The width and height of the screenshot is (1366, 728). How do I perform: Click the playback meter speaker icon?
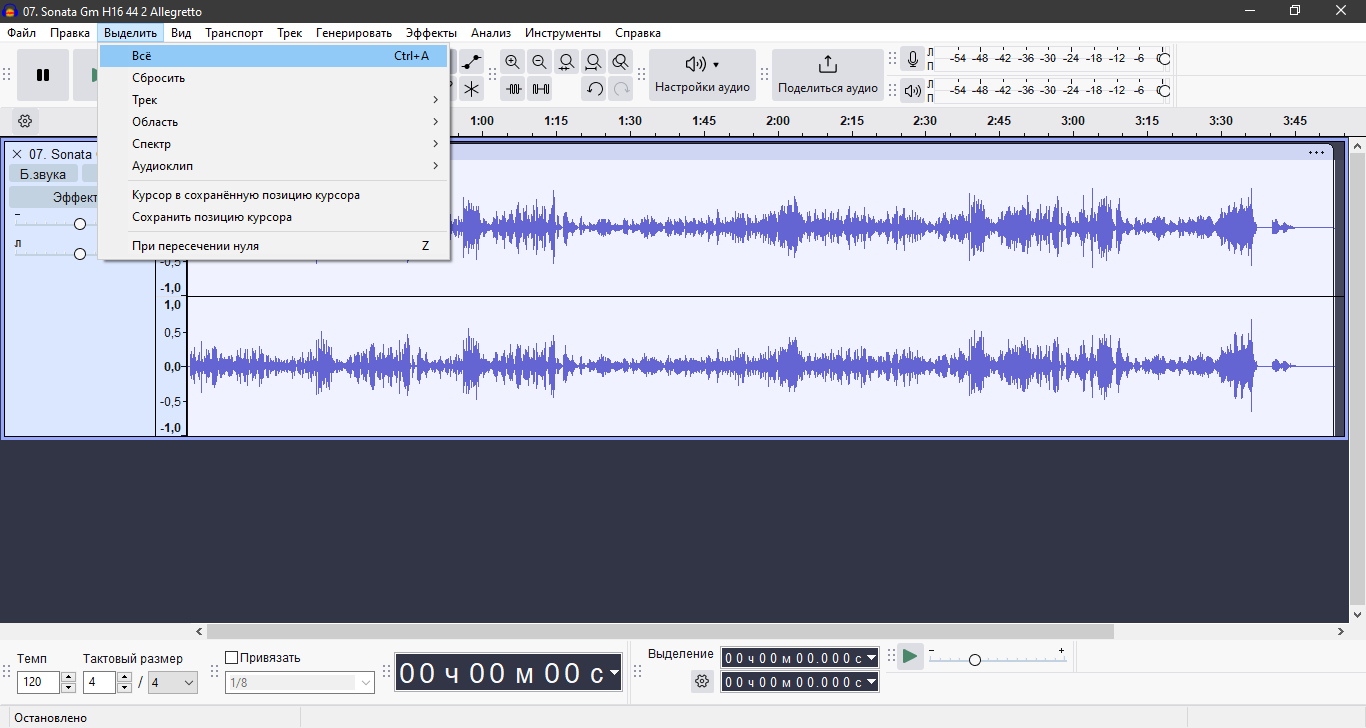click(912, 91)
